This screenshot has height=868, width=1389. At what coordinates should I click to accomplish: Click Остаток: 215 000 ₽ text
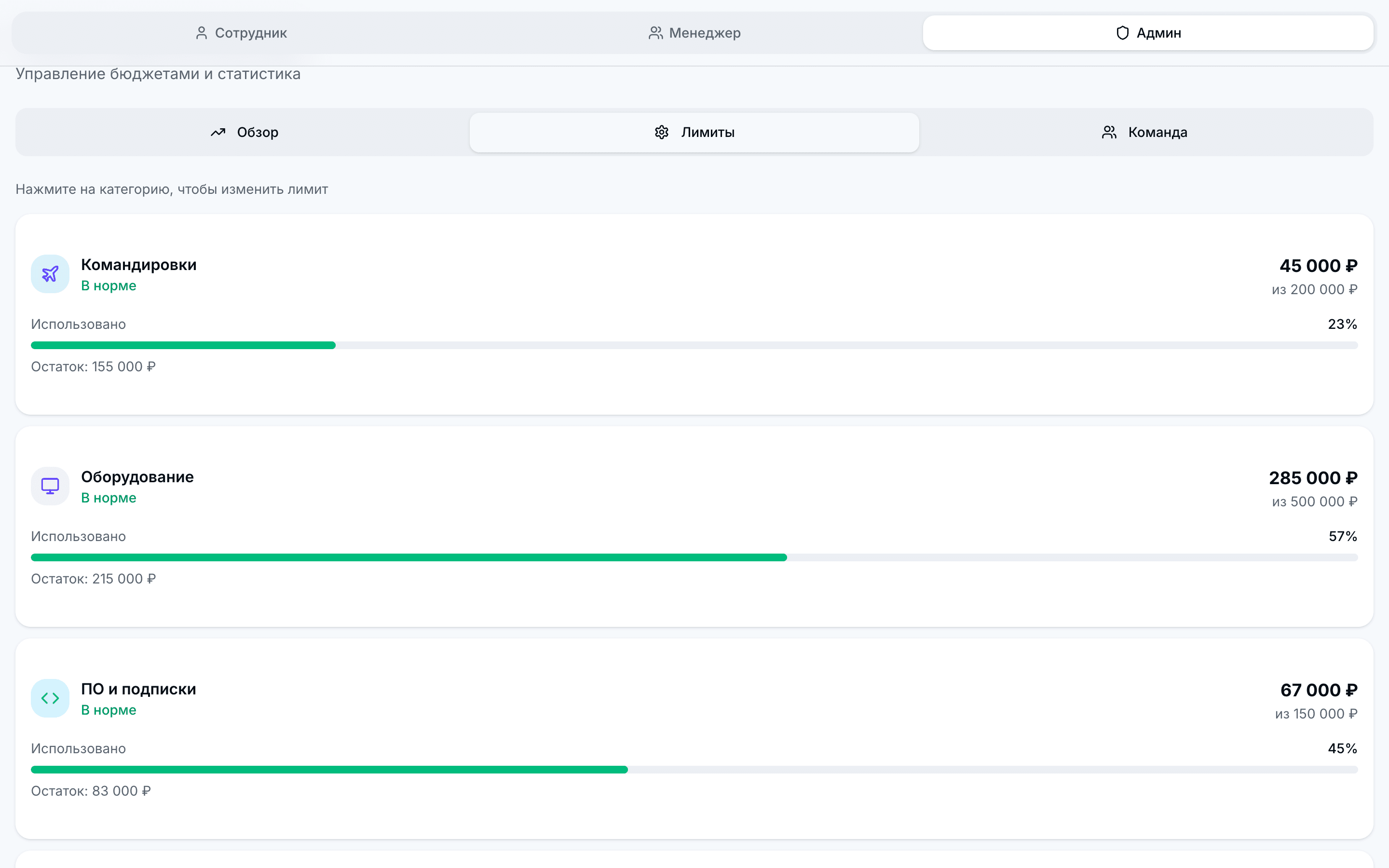94,579
